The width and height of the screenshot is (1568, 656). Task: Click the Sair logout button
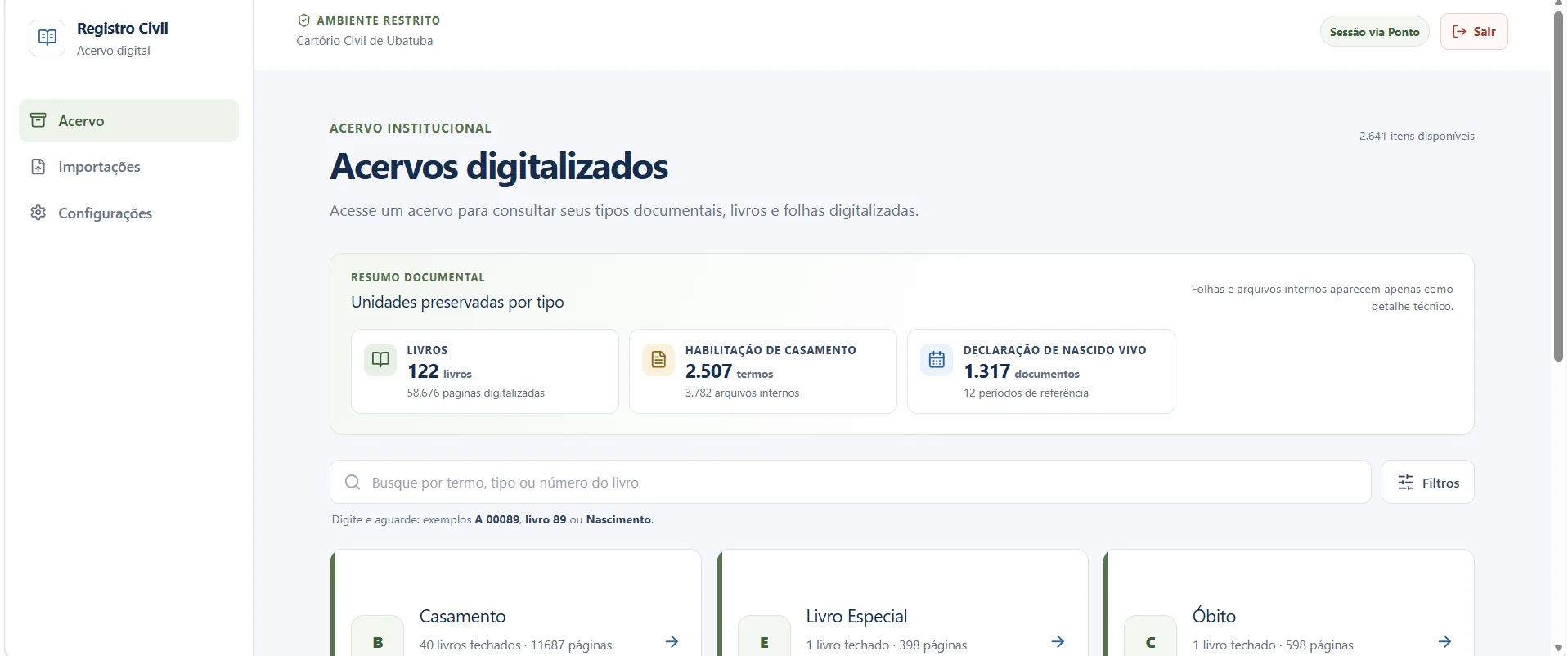click(1474, 32)
